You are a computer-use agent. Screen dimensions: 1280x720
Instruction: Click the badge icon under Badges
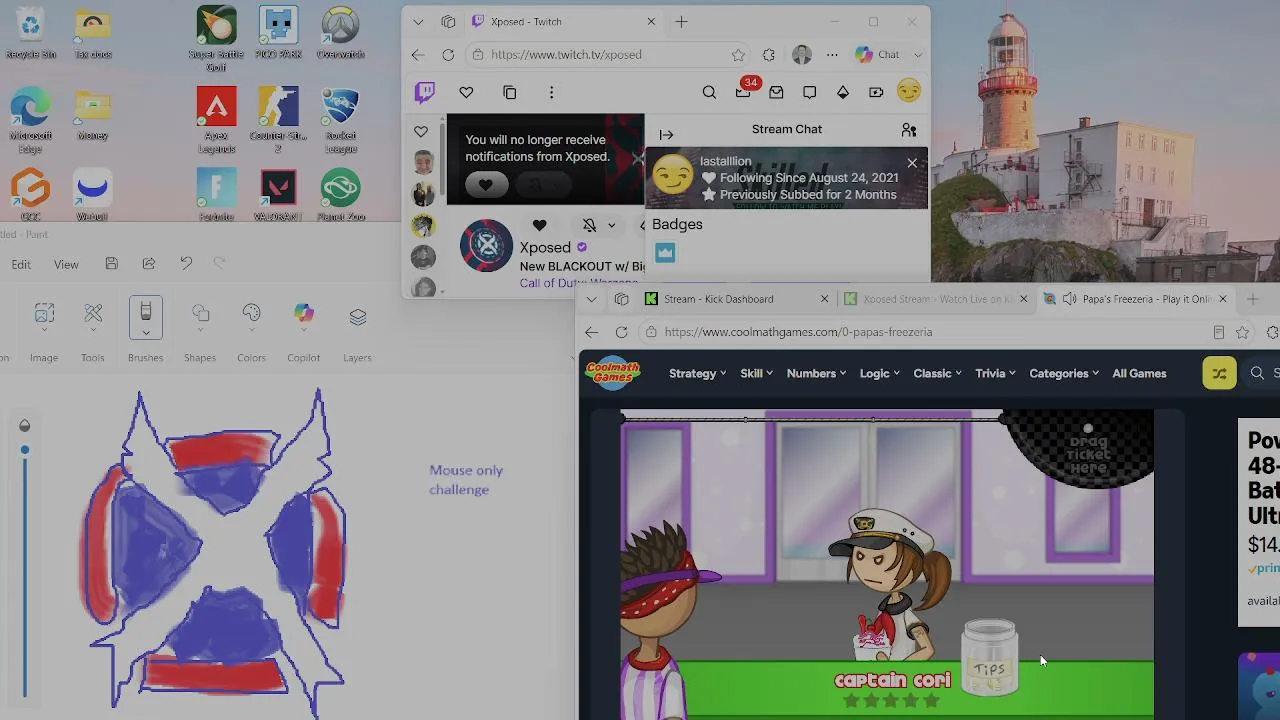tap(665, 253)
